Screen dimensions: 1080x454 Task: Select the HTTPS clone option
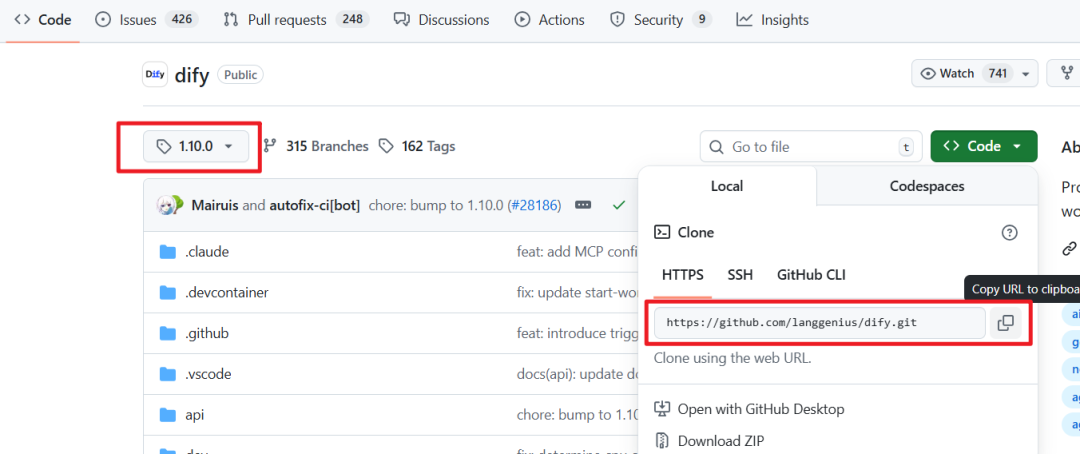pos(683,275)
